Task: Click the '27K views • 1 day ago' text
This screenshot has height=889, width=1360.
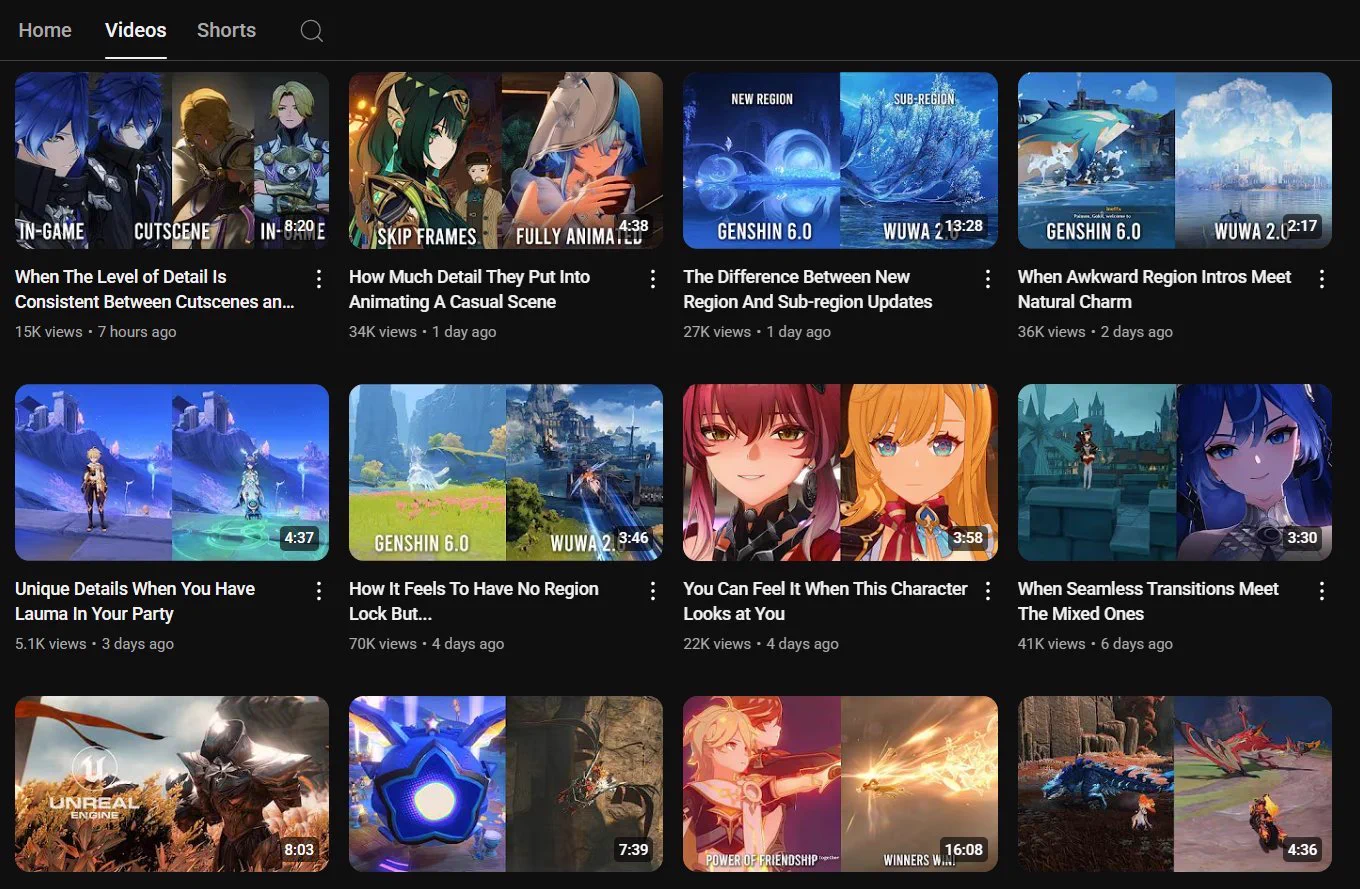Action: (x=757, y=332)
